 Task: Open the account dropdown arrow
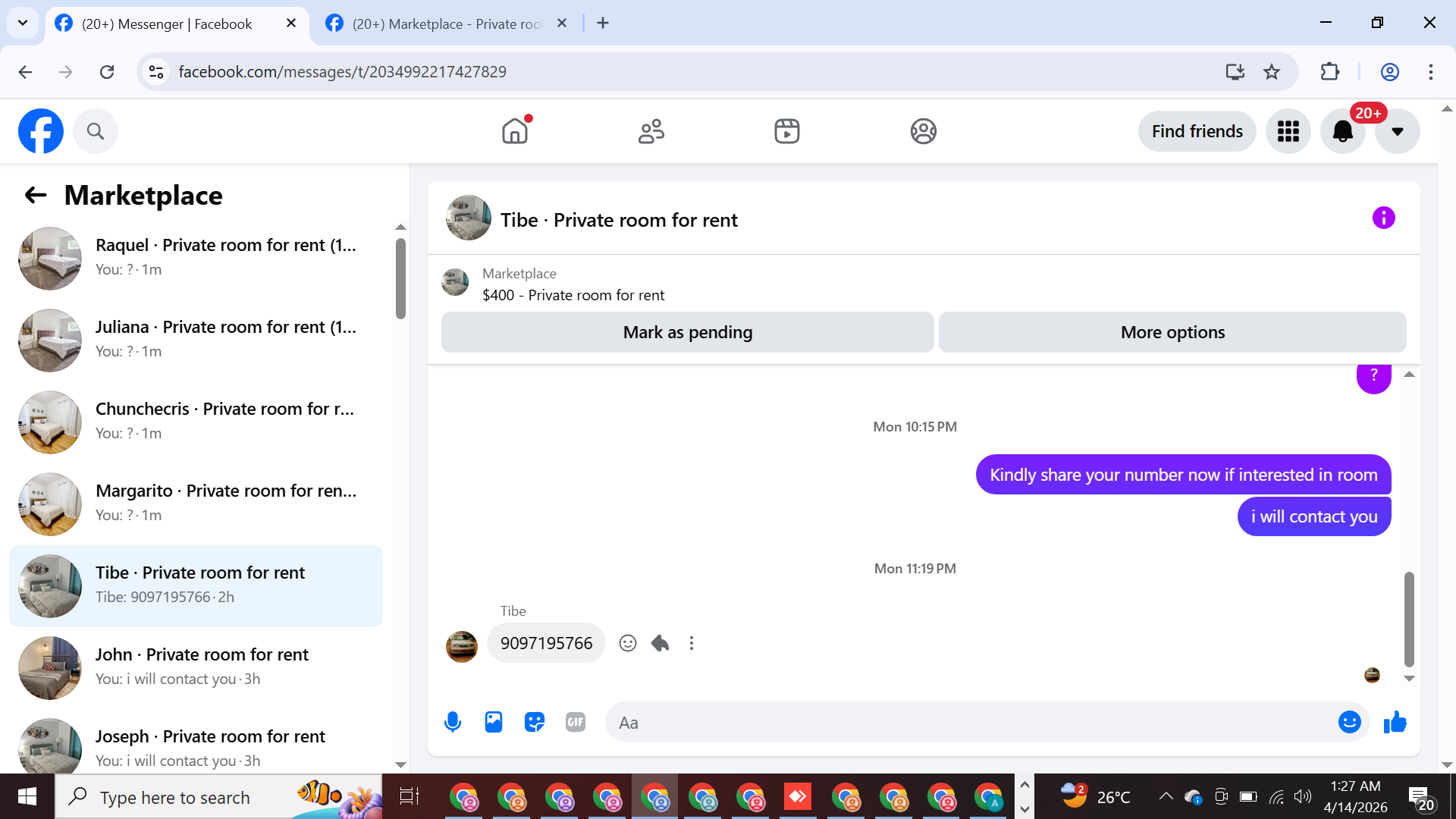pos(1397,131)
